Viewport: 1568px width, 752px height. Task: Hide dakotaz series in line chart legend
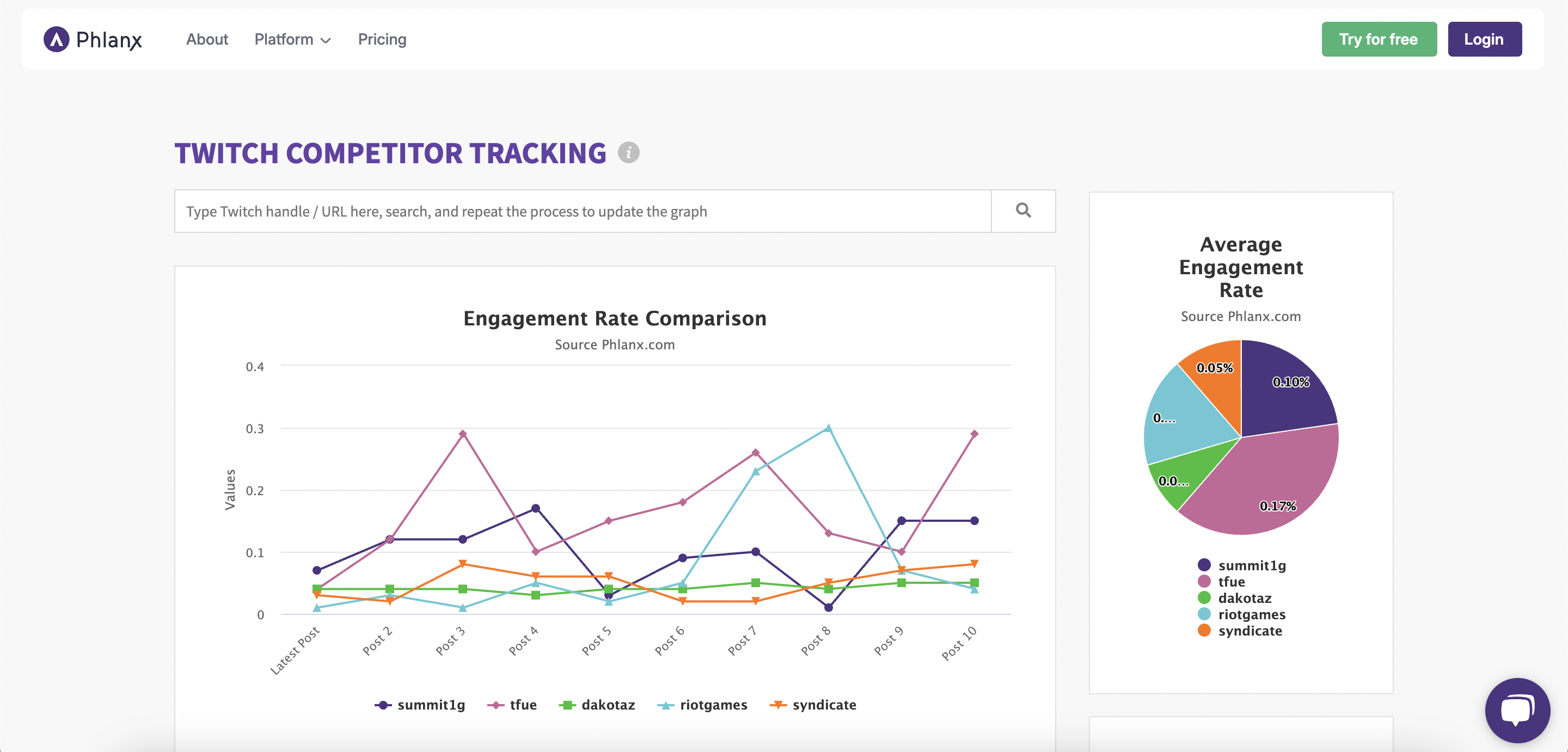coord(597,705)
